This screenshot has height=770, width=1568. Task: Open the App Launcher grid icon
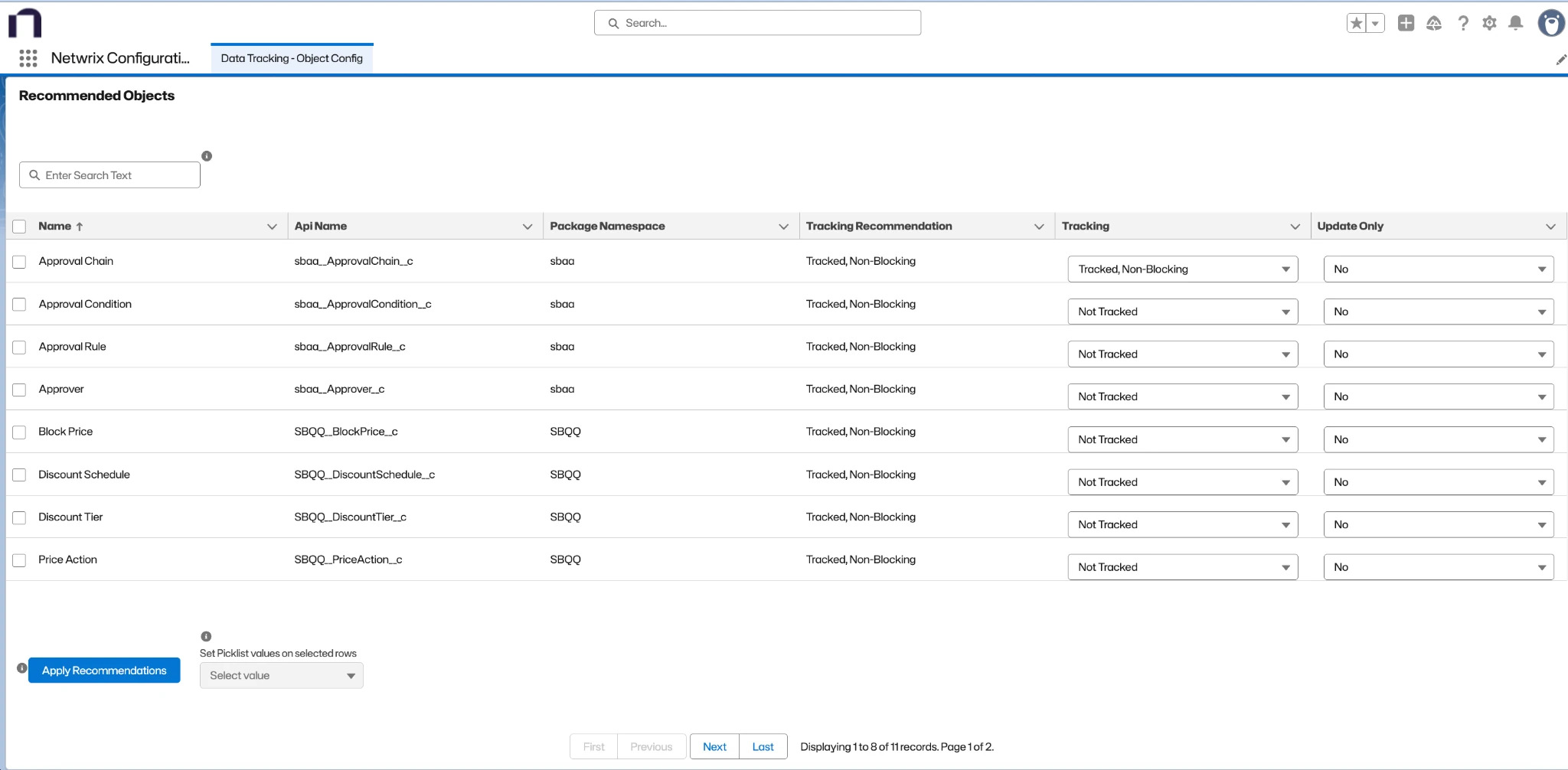[x=28, y=58]
